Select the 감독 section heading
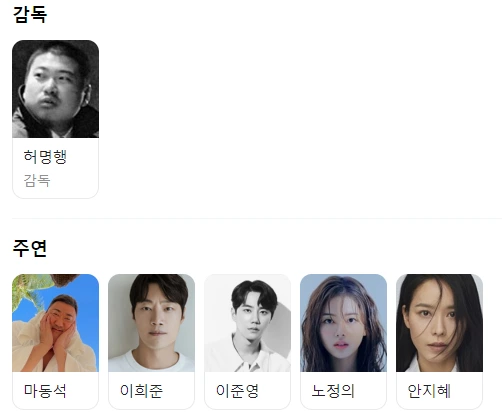 (x=30, y=15)
